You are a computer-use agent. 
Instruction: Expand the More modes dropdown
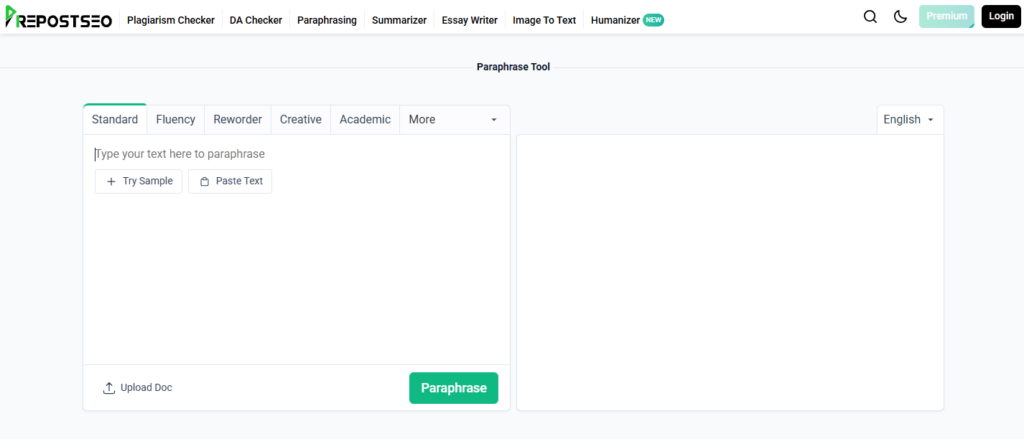click(x=453, y=120)
